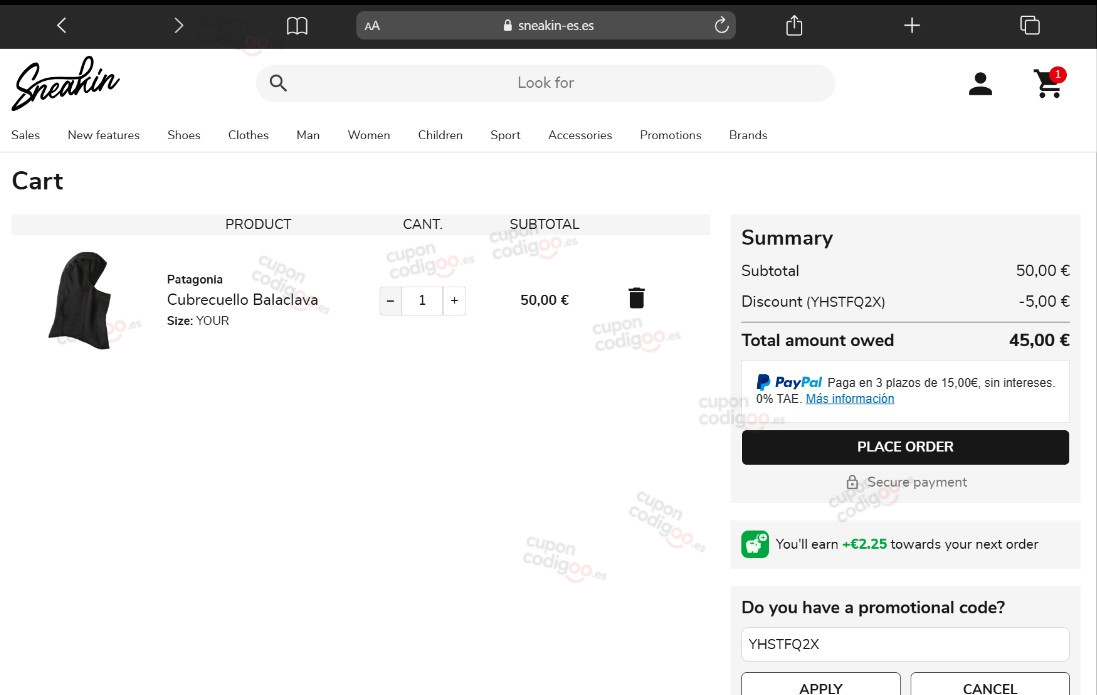
Task: Open the Sport category
Action: pyautogui.click(x=505, y=135)
